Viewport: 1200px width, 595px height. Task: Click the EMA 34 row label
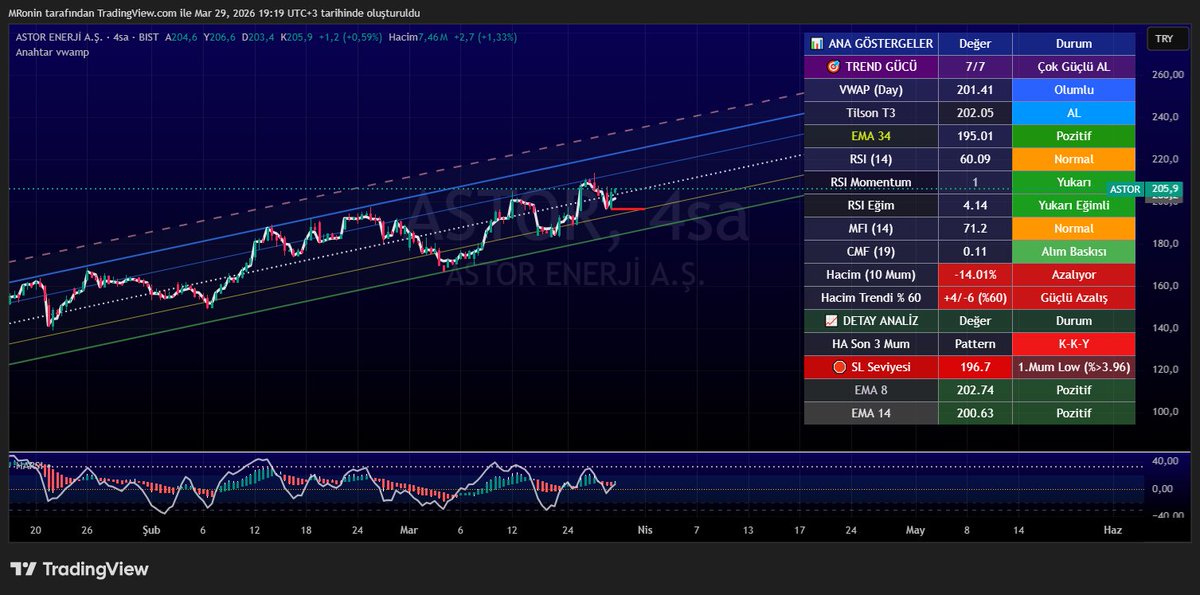(x=871, y=136)
